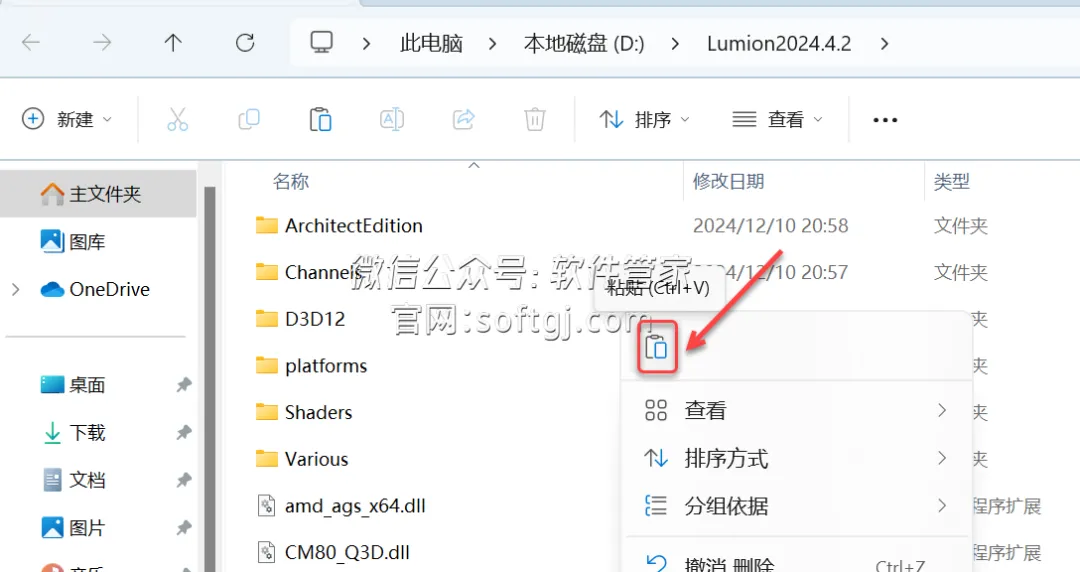Unpin 文档 from quick access
Viewport: 1080px width, 572px height.
tap(184, 480)
